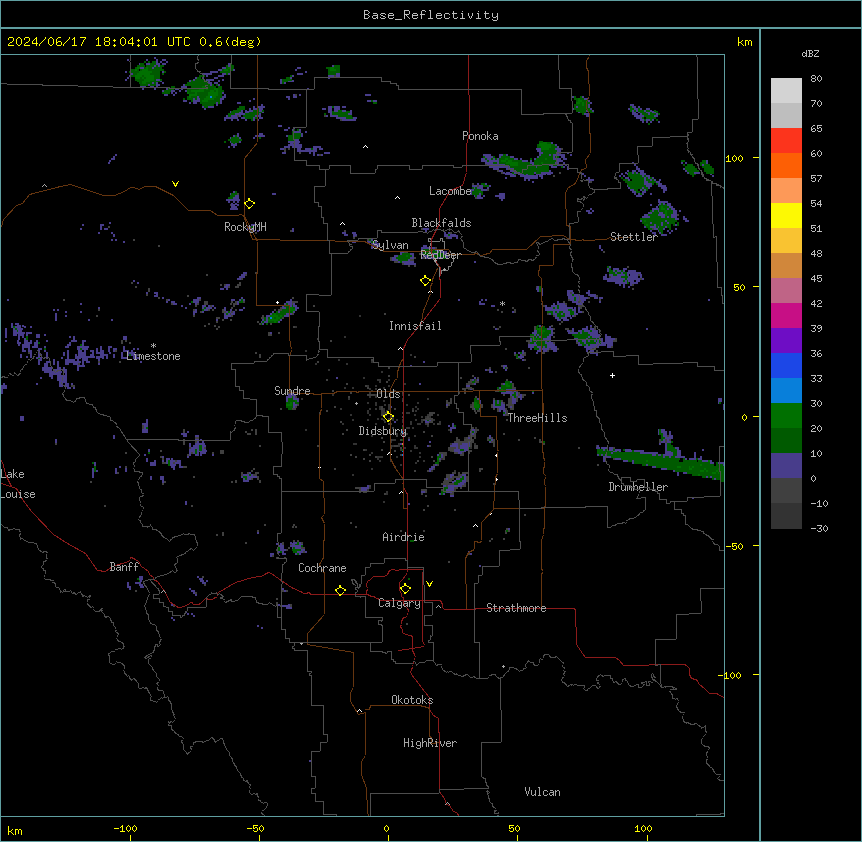The height and width of the screenshot is (842, 862).
Task: Click the Strathmore label
Action: 516,608
